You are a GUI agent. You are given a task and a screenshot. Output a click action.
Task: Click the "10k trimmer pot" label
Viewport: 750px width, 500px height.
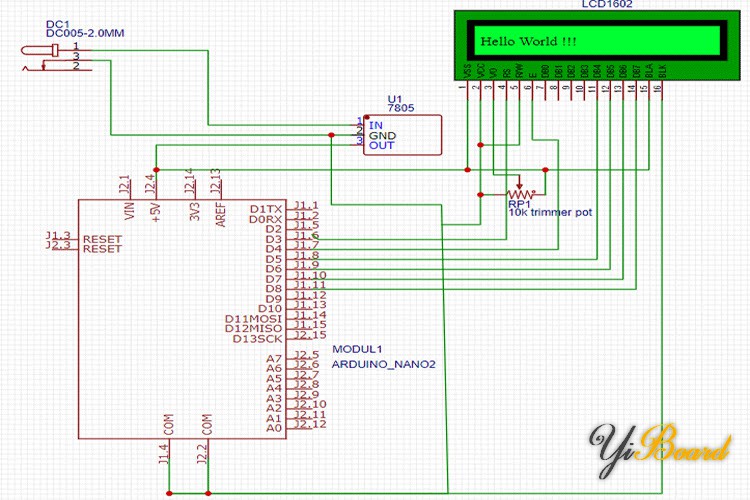(550, 212)
